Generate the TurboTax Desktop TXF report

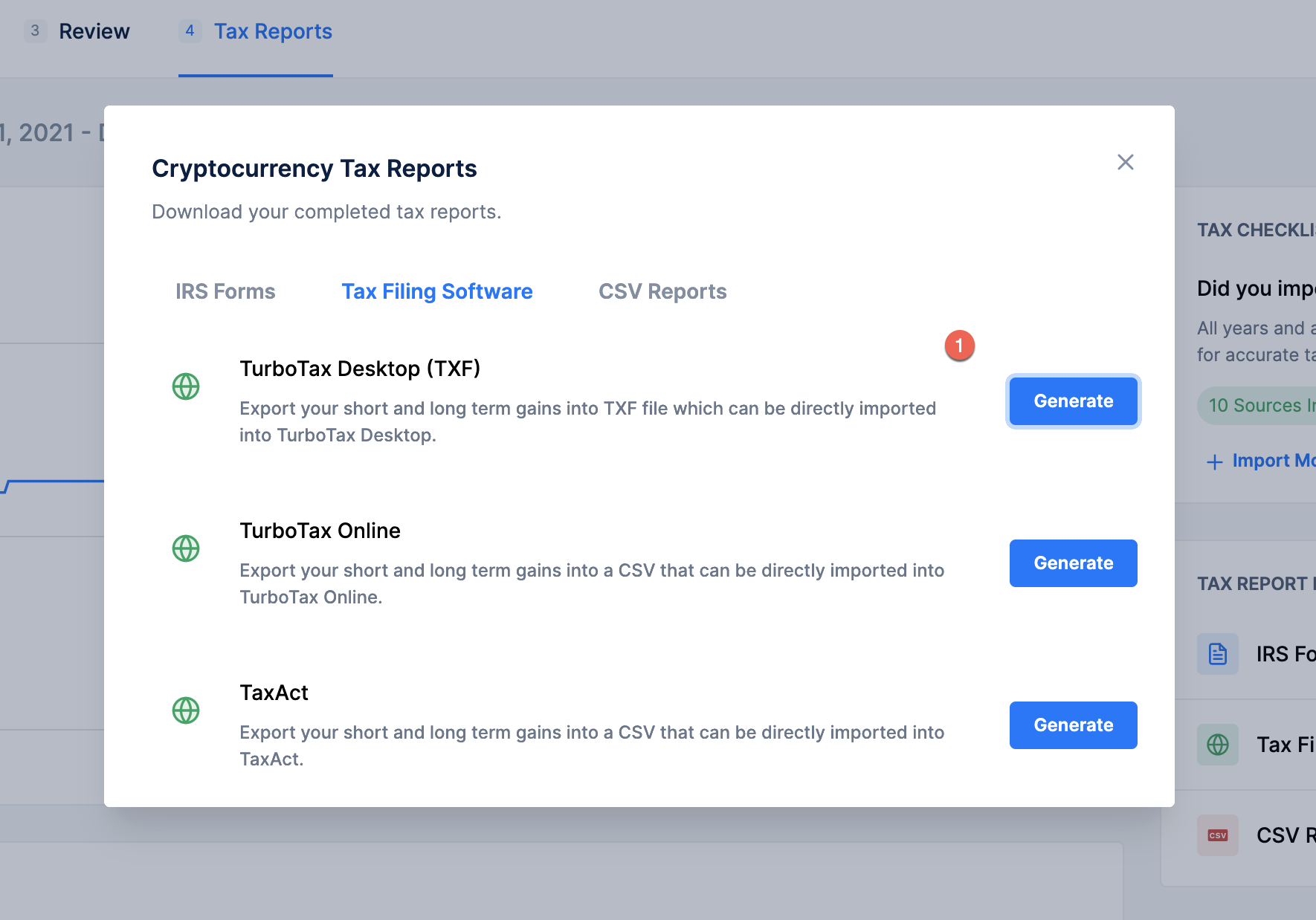(1073, 401)
